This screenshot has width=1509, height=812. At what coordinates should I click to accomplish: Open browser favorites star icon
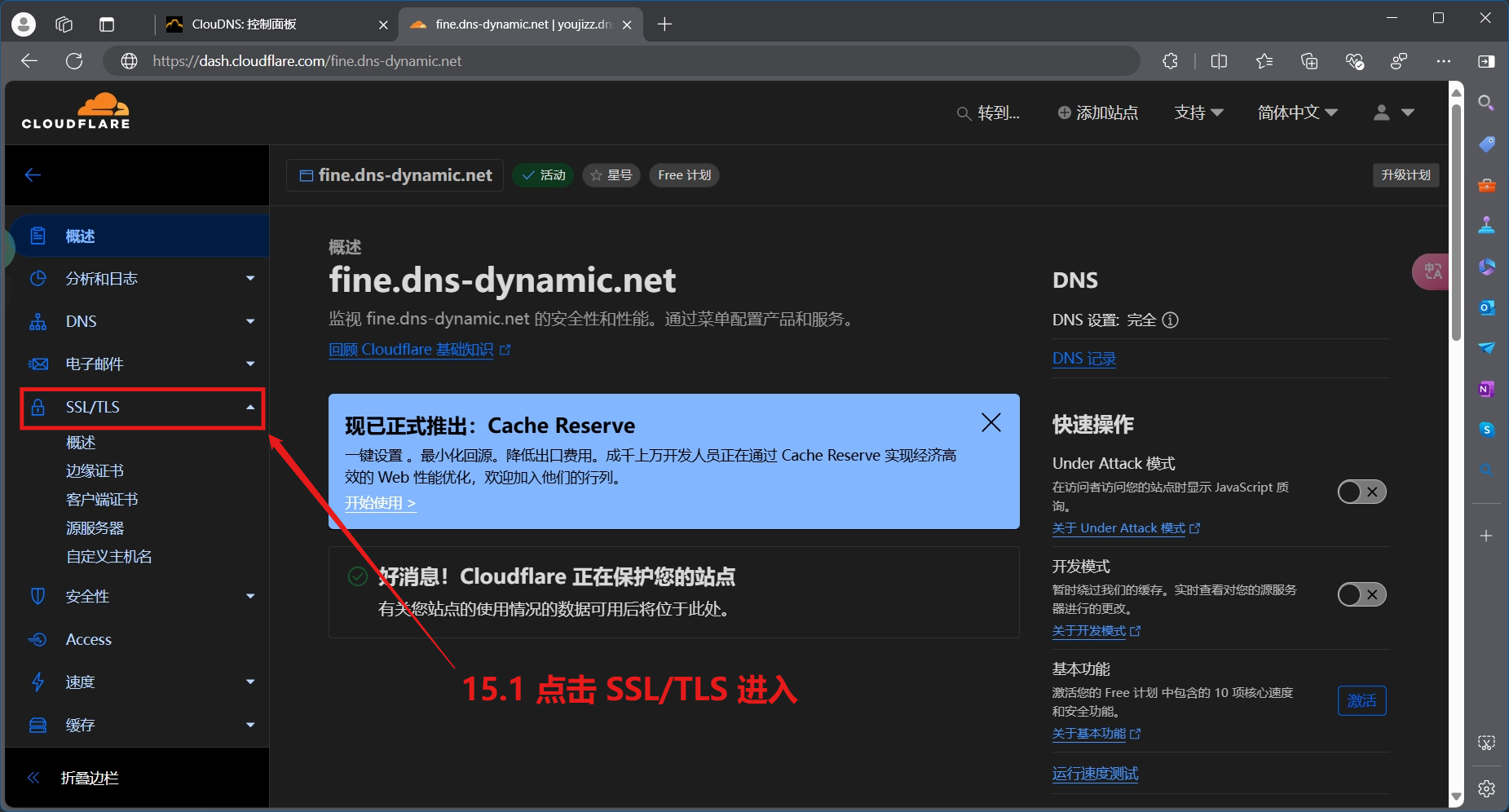tap(1264, 61)
